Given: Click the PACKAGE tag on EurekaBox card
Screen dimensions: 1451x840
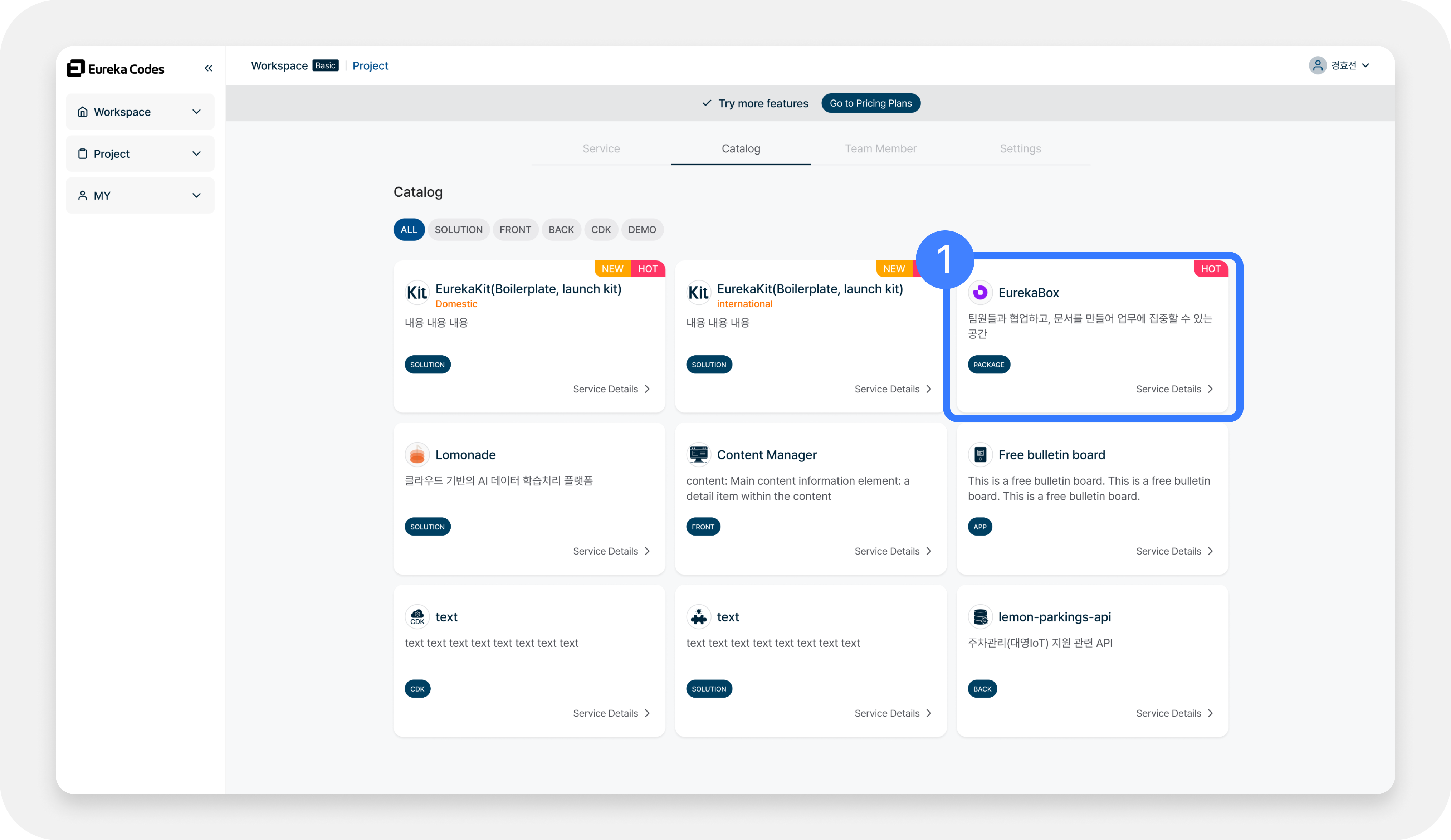Looking at the screenshot, I should 989,365.
